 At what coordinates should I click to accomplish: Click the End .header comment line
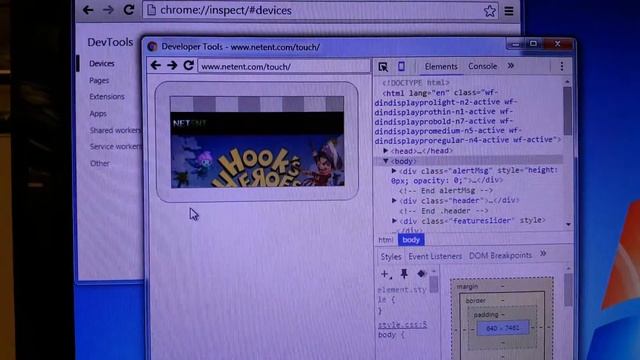[444, 211]
